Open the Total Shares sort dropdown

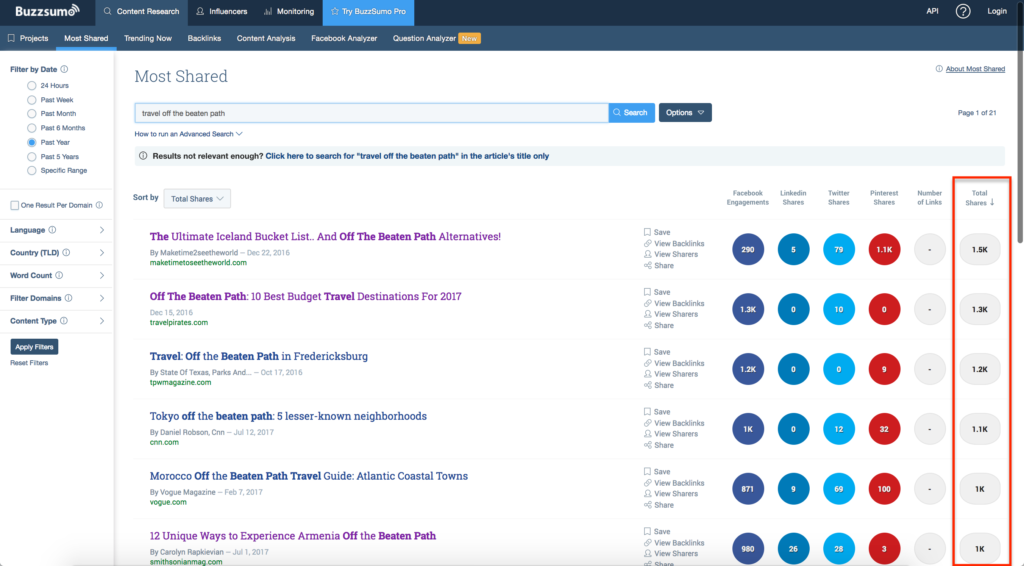[x=197, y=198]
